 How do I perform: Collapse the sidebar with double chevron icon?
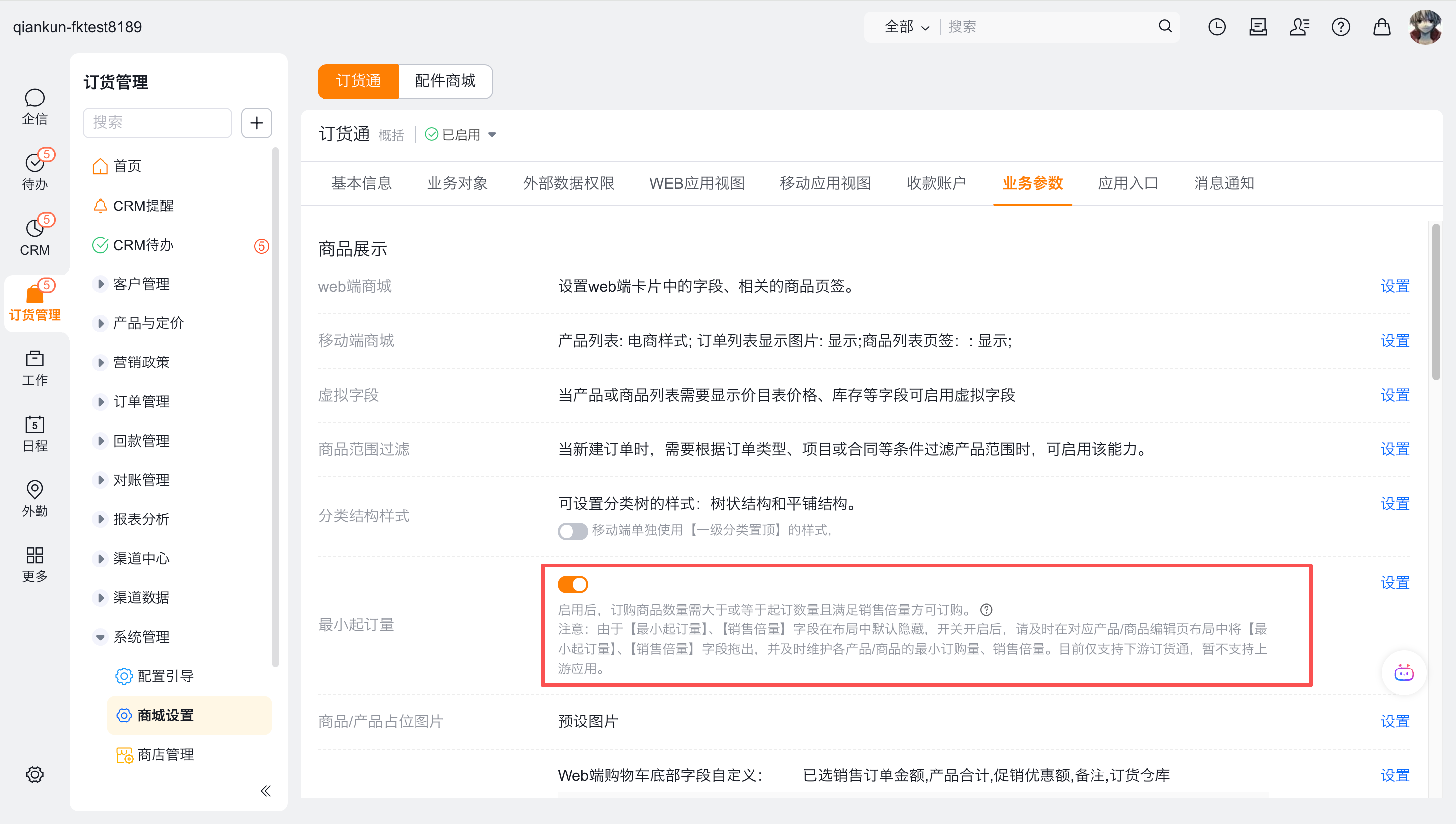tap(265, 791)
